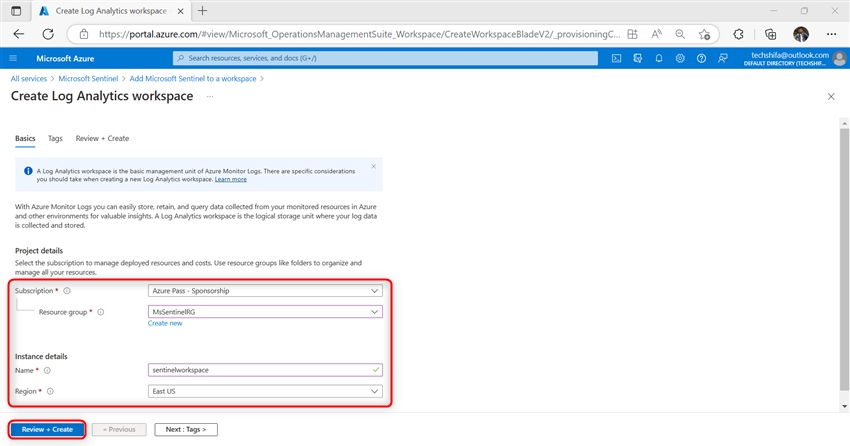850x446 pixels.
Task: Click the scrollbar down arrow
Action: click(x=844, y=406)
